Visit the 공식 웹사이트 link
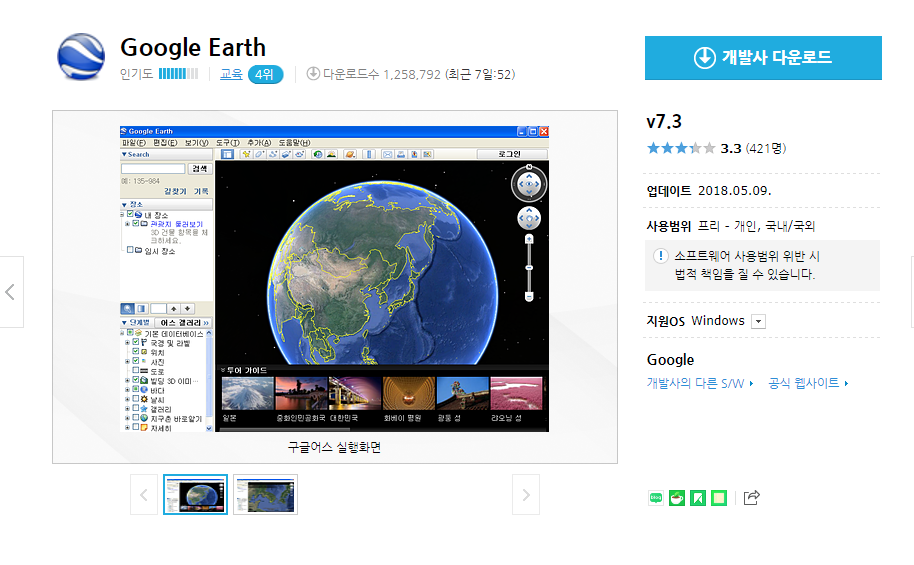Image resolution: width=914 pixels, height=565 pixels. pos(808,383)
